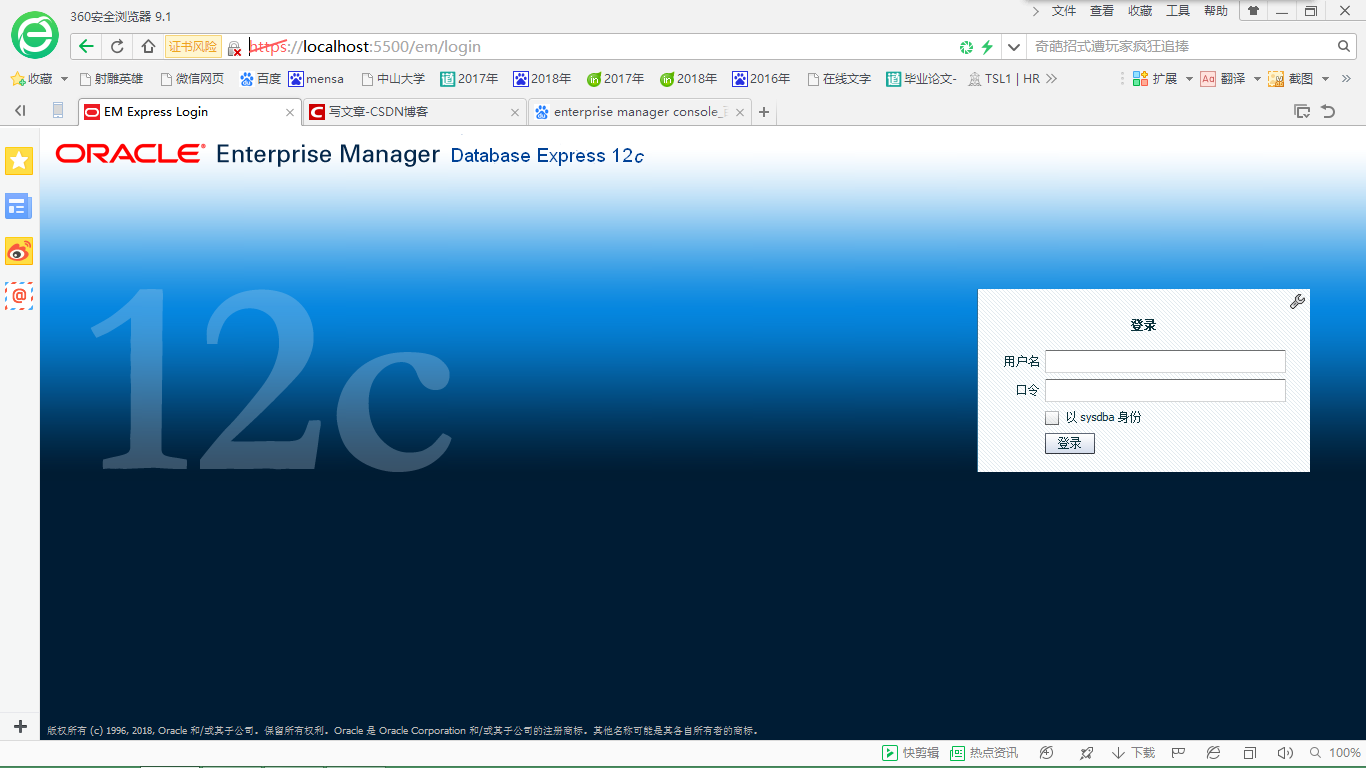Expand the 翻译 dropdown arrow
The height and width of the screenshot is (768, 1366).
click(1257, 79)
